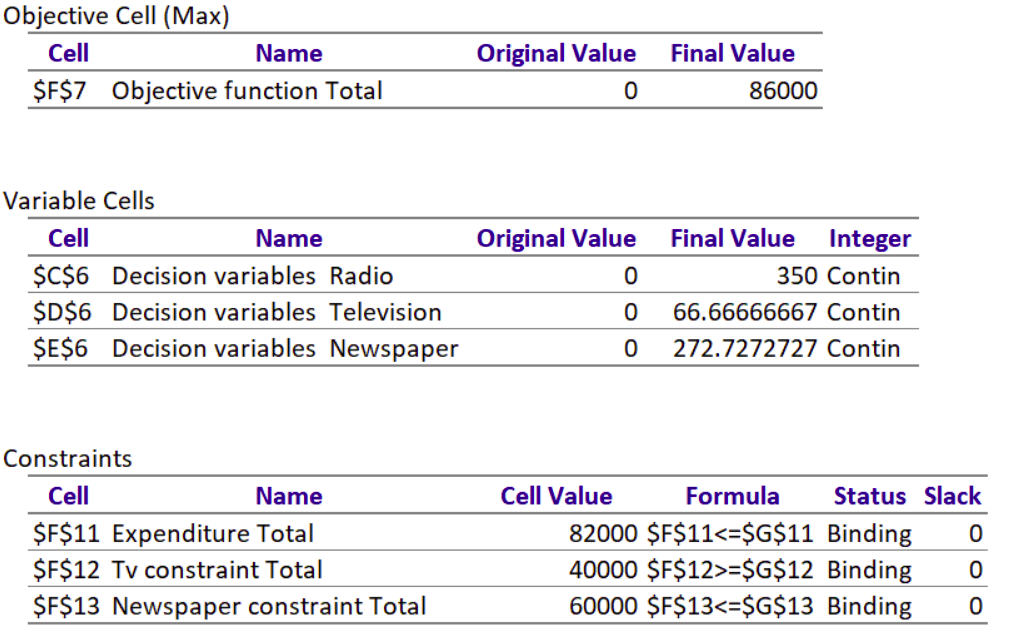
Task: Click the Slack column header
Action: click(x=952, y=496)
